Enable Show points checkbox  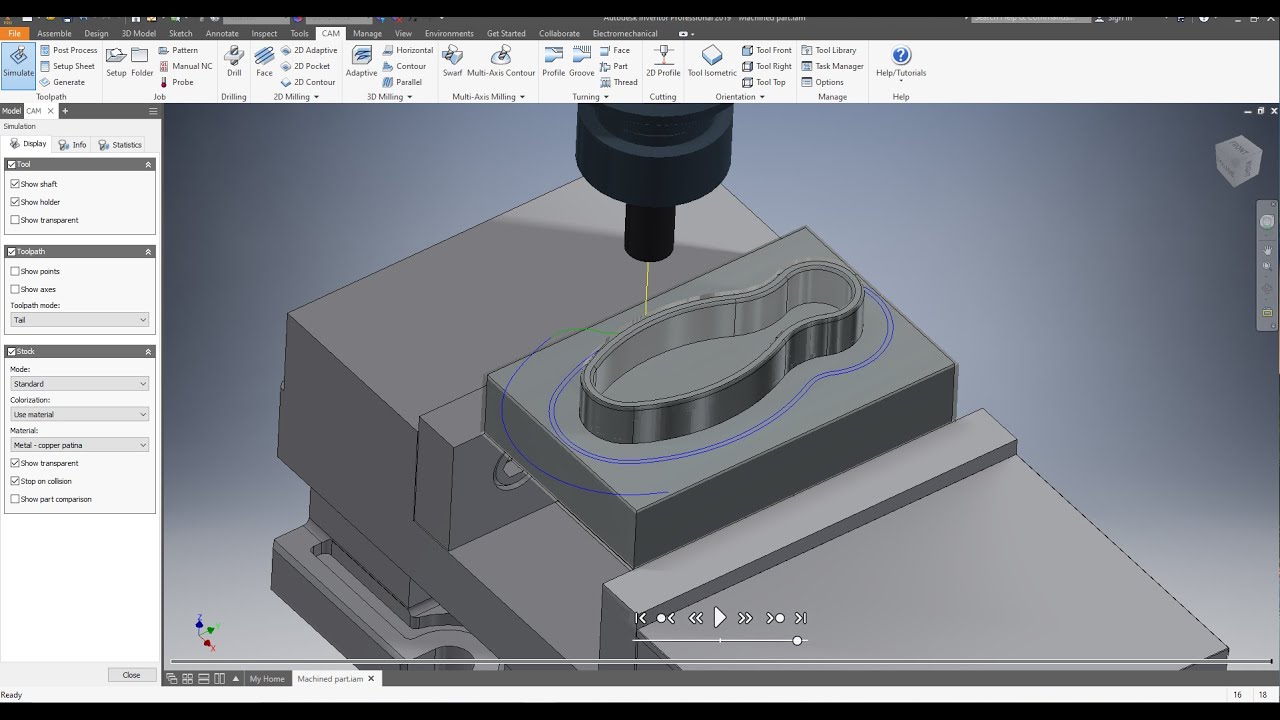click(x=15, y=271)
